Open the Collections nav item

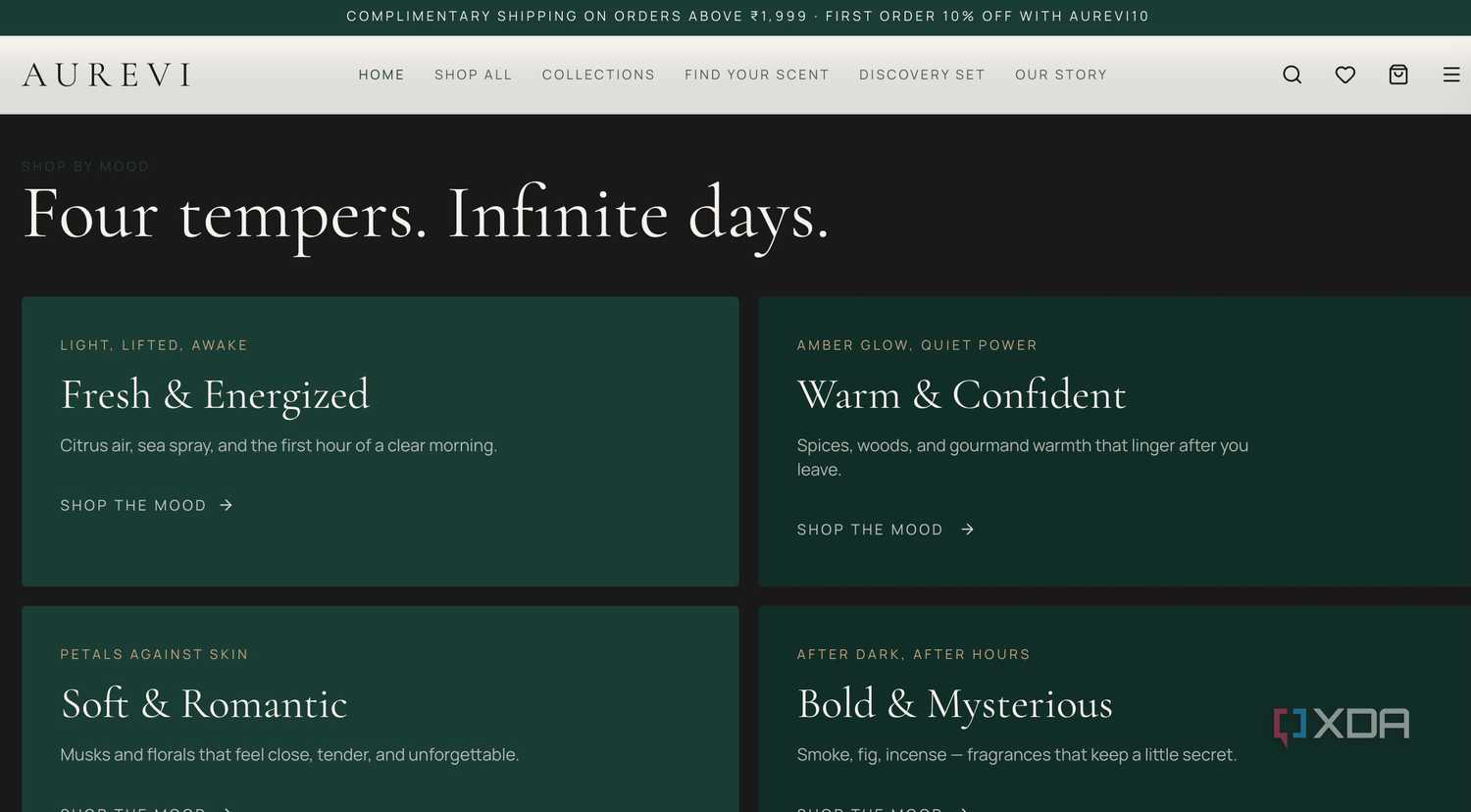coord(598,75)
